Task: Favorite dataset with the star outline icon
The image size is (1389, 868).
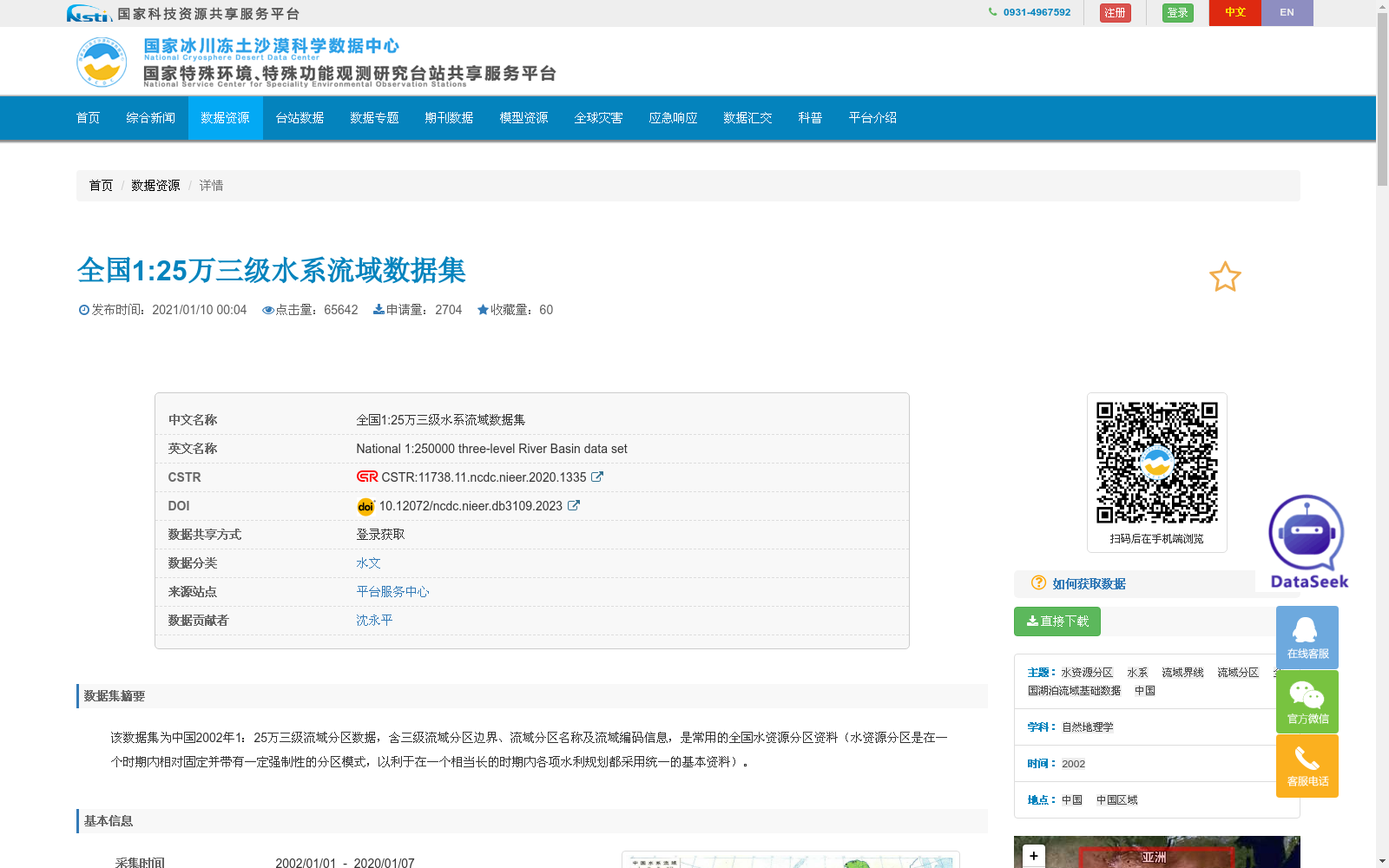Action: point(1225,277)
